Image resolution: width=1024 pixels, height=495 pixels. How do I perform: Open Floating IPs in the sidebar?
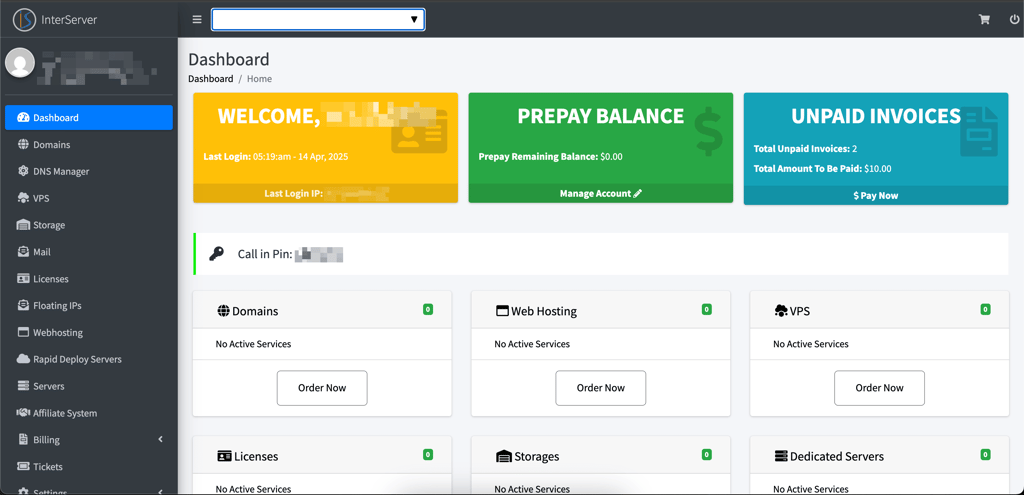point(89,306)
